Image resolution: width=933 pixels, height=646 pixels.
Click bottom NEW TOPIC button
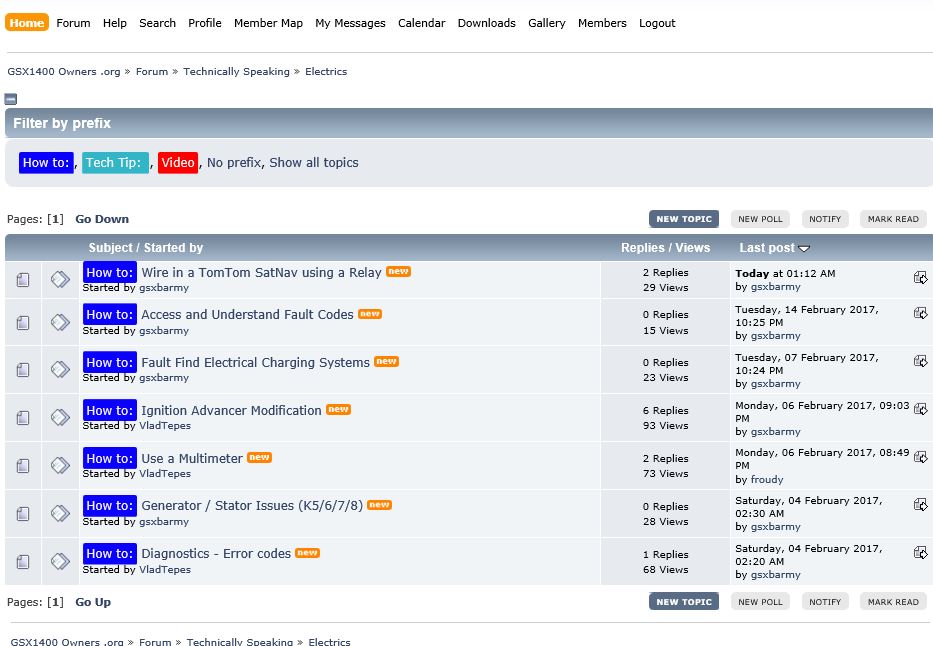(684, 601)
